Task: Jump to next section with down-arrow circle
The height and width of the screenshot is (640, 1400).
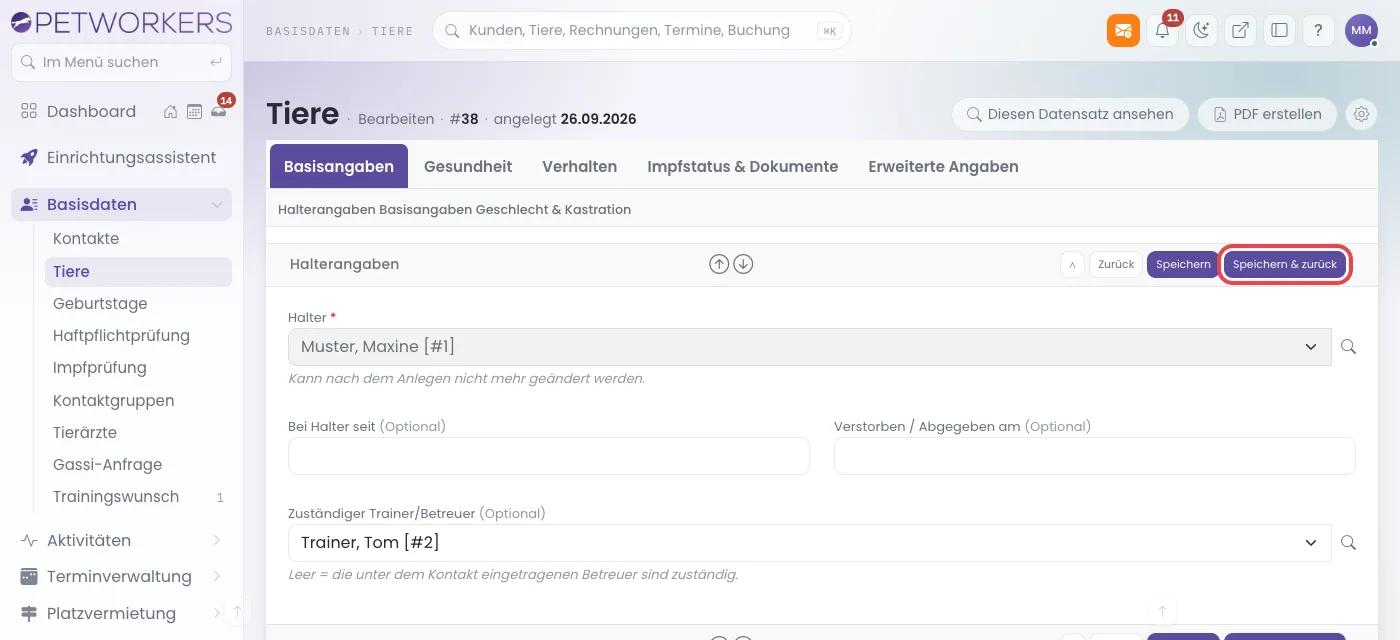Action: coord(743,264)
